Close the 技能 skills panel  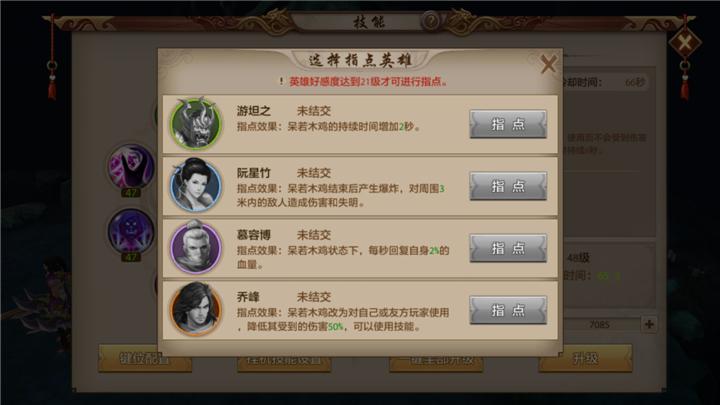point(685,43)
